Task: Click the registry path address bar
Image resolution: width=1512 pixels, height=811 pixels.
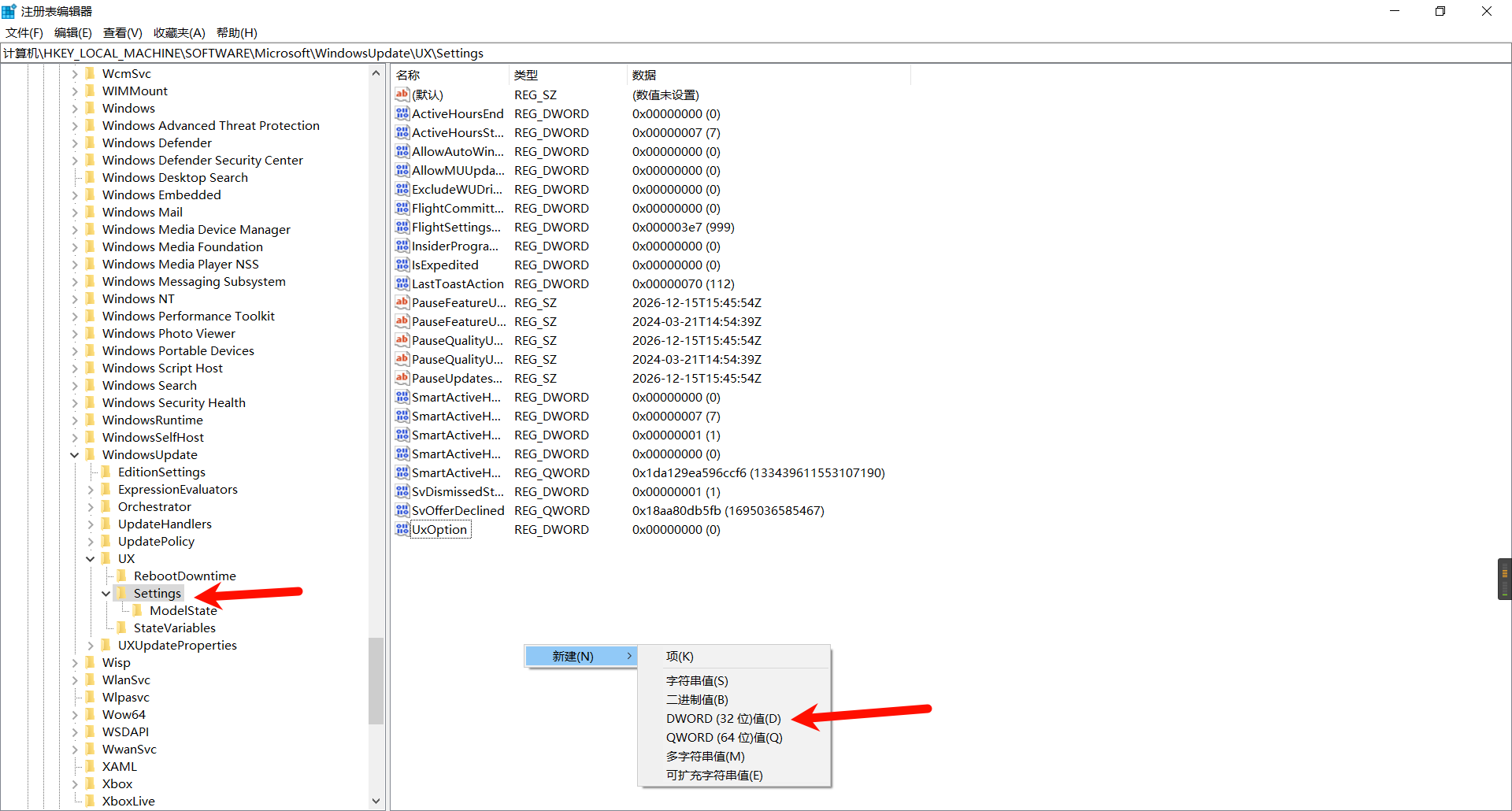Action: click(755, 53)
